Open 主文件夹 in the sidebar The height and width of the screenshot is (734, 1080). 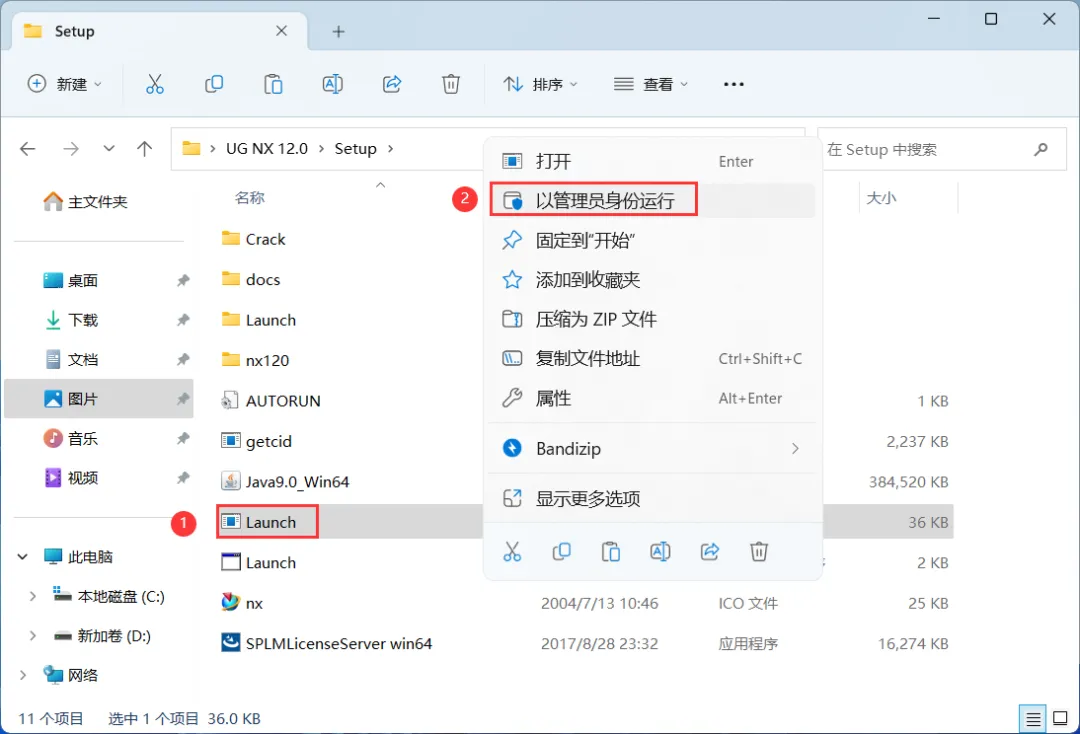coord(86,202)
